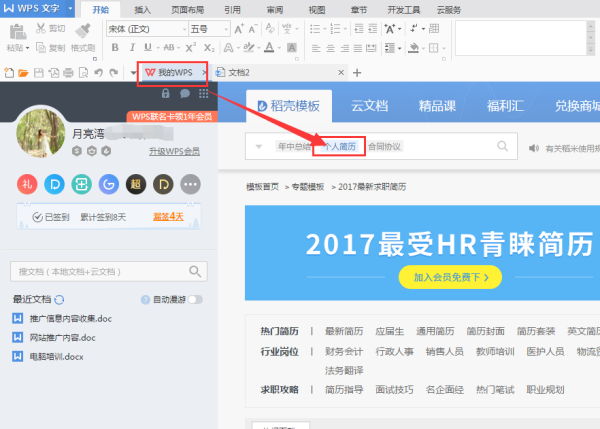The height and width of the screenshot is (429, 600).
Task: Click the Increase font size icon
Action: click(239, 29)
